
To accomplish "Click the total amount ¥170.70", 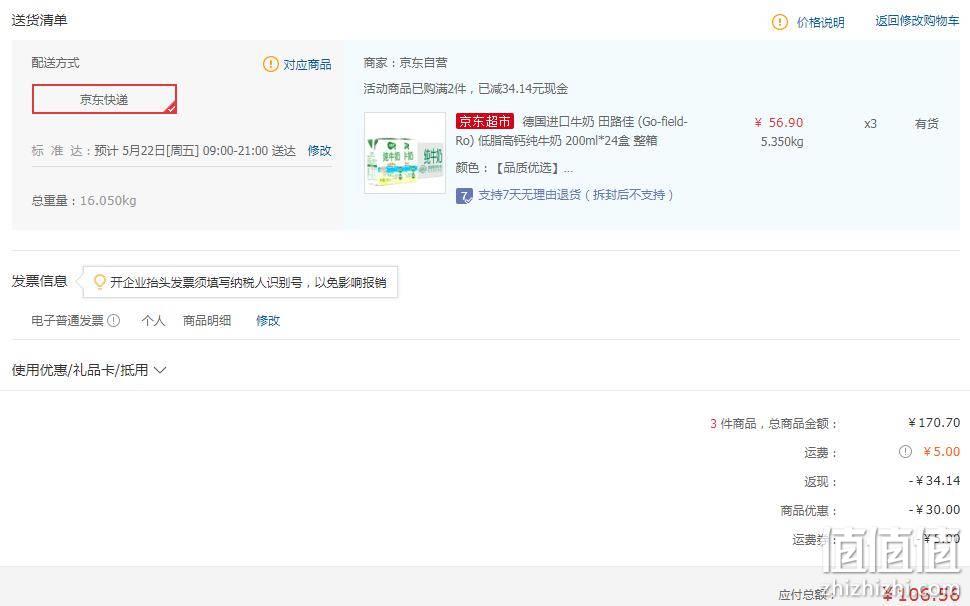I will tap(934, 423).
